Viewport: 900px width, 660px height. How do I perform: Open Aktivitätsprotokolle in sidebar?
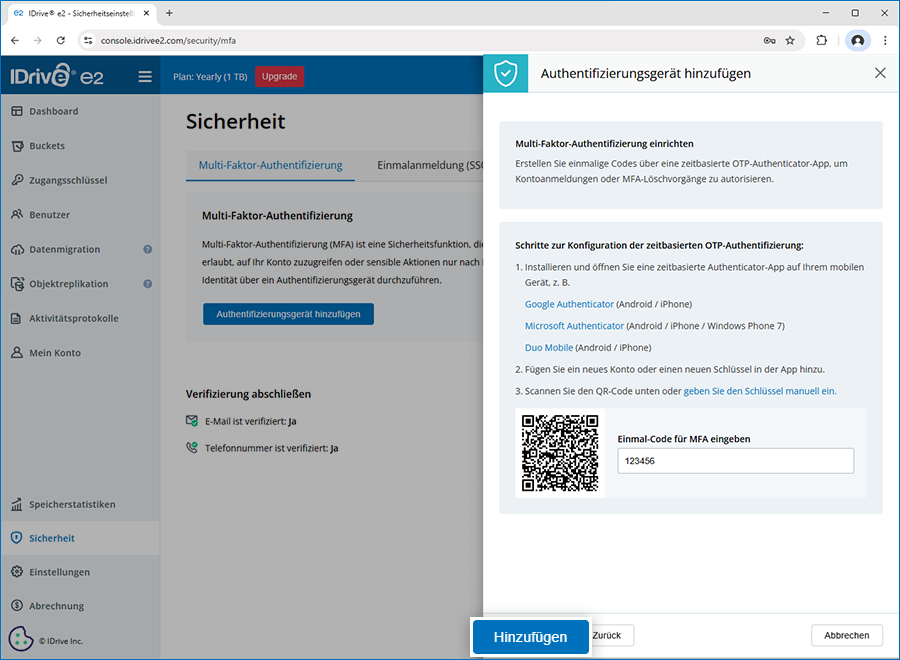point(74,318)
